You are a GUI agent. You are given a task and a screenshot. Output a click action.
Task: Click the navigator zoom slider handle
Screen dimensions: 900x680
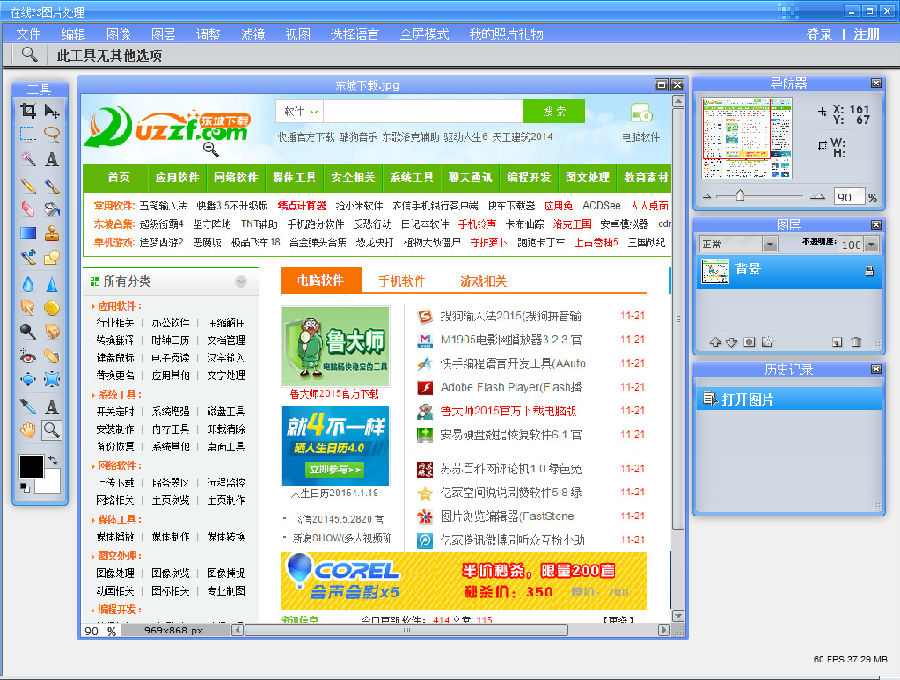click(x=740, y=196)
